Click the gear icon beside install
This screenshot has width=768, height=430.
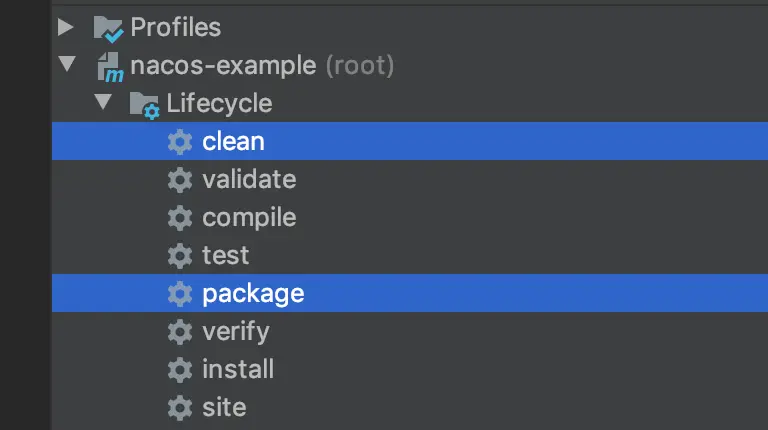click(x=180, y=369)
